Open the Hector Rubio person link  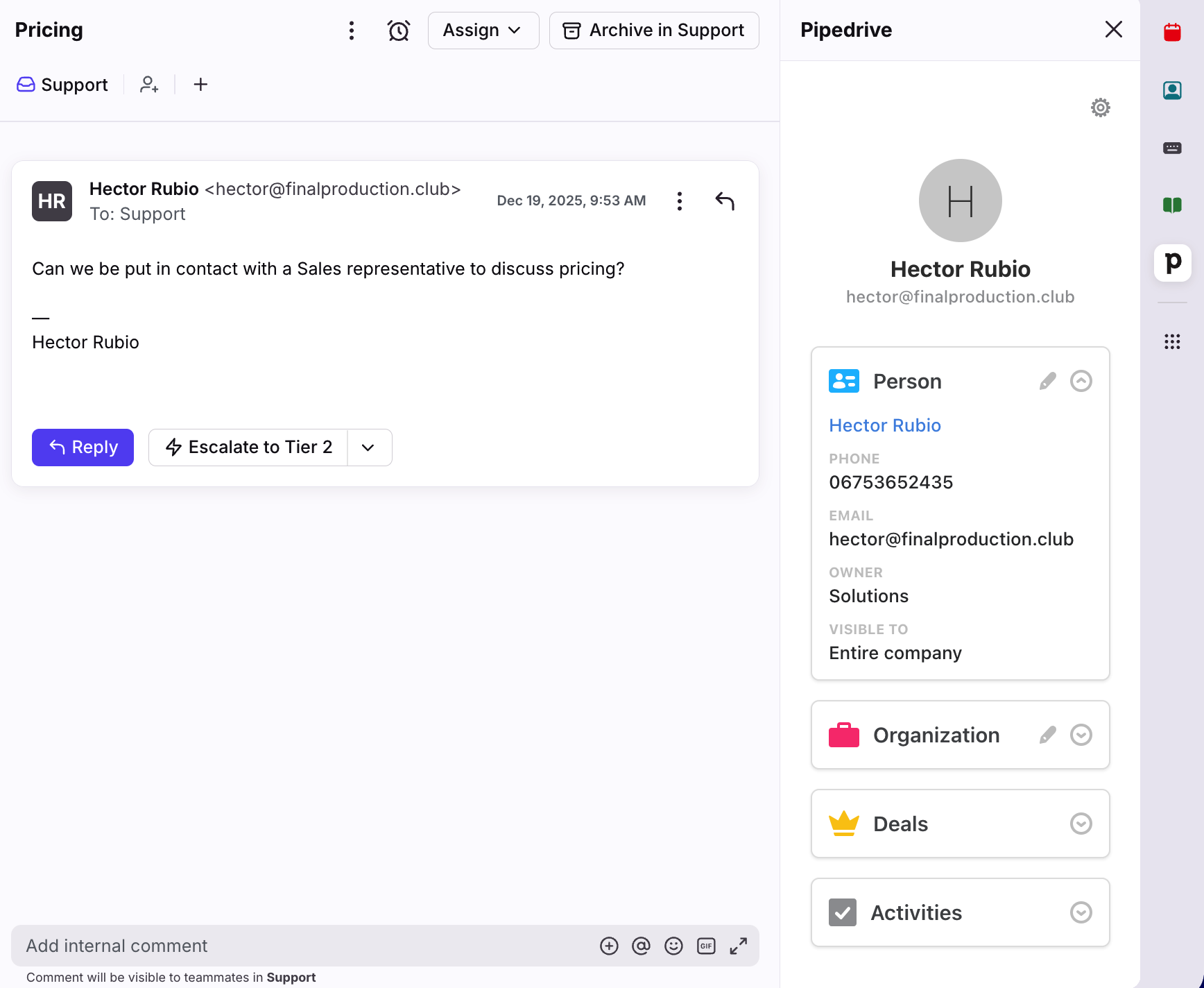tap(884, 425)
